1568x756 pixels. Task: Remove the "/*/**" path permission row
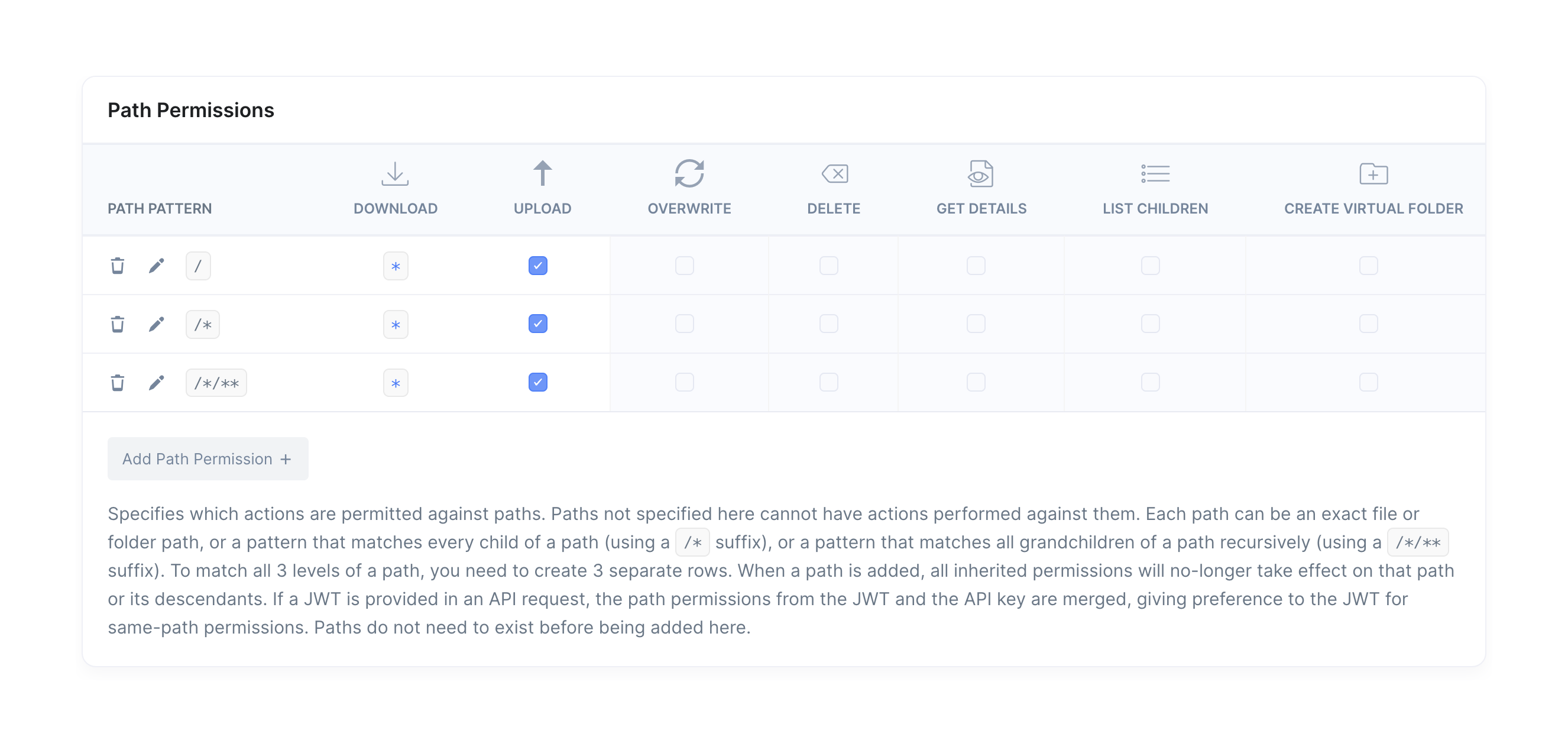[x=118, y=383]
